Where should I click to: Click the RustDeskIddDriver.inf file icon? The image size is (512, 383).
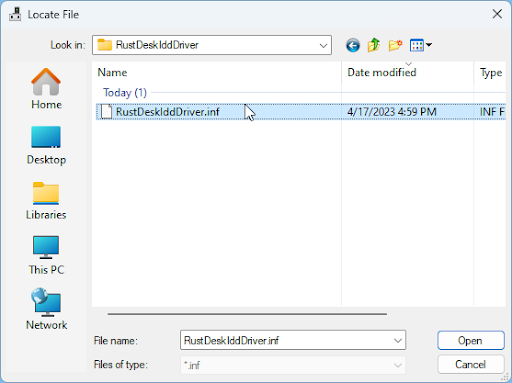click(x=106, y=111)
